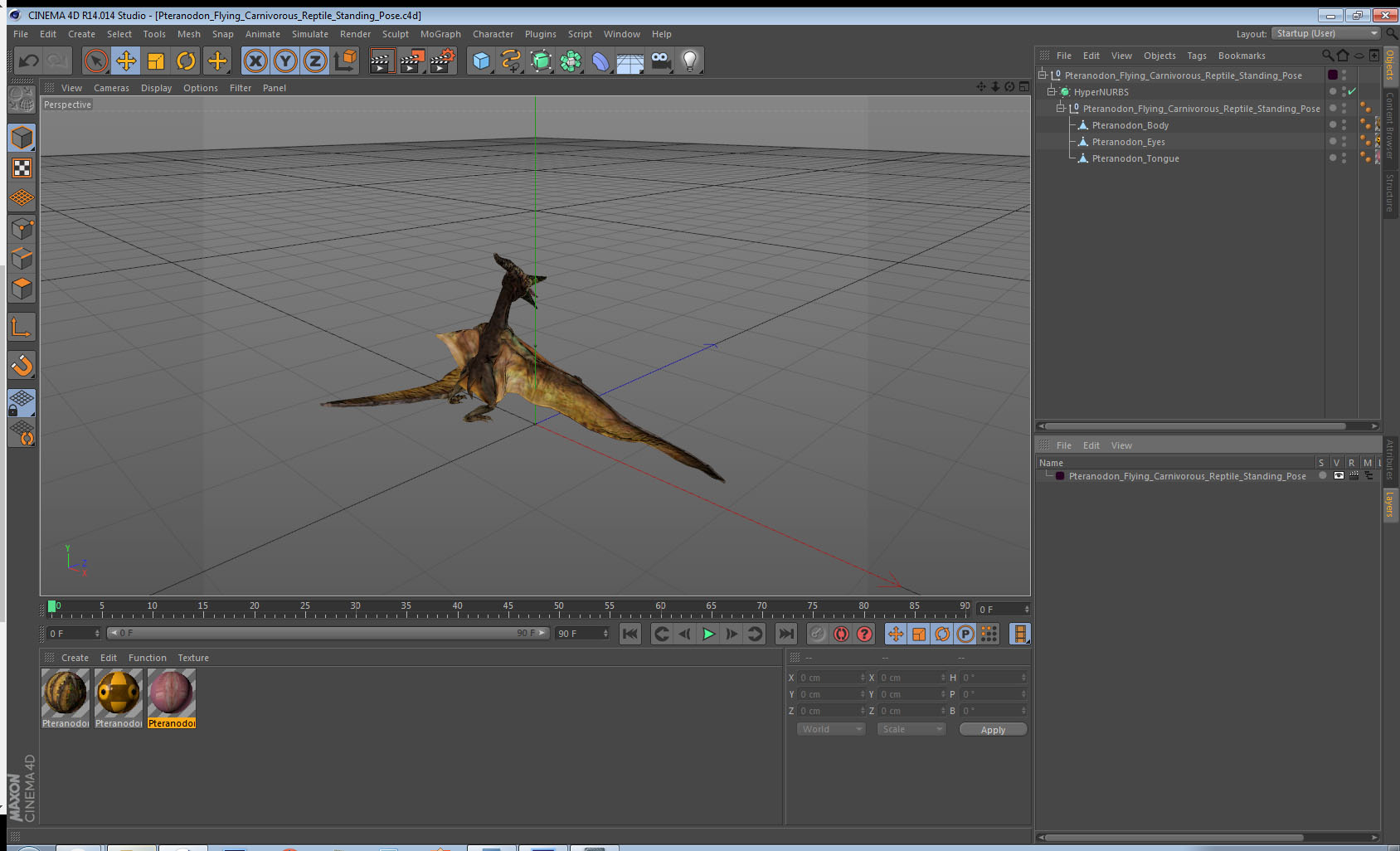Switch coordinate system icon
The height and width of the screenshot is (851, 1400).
coord(345,61)
